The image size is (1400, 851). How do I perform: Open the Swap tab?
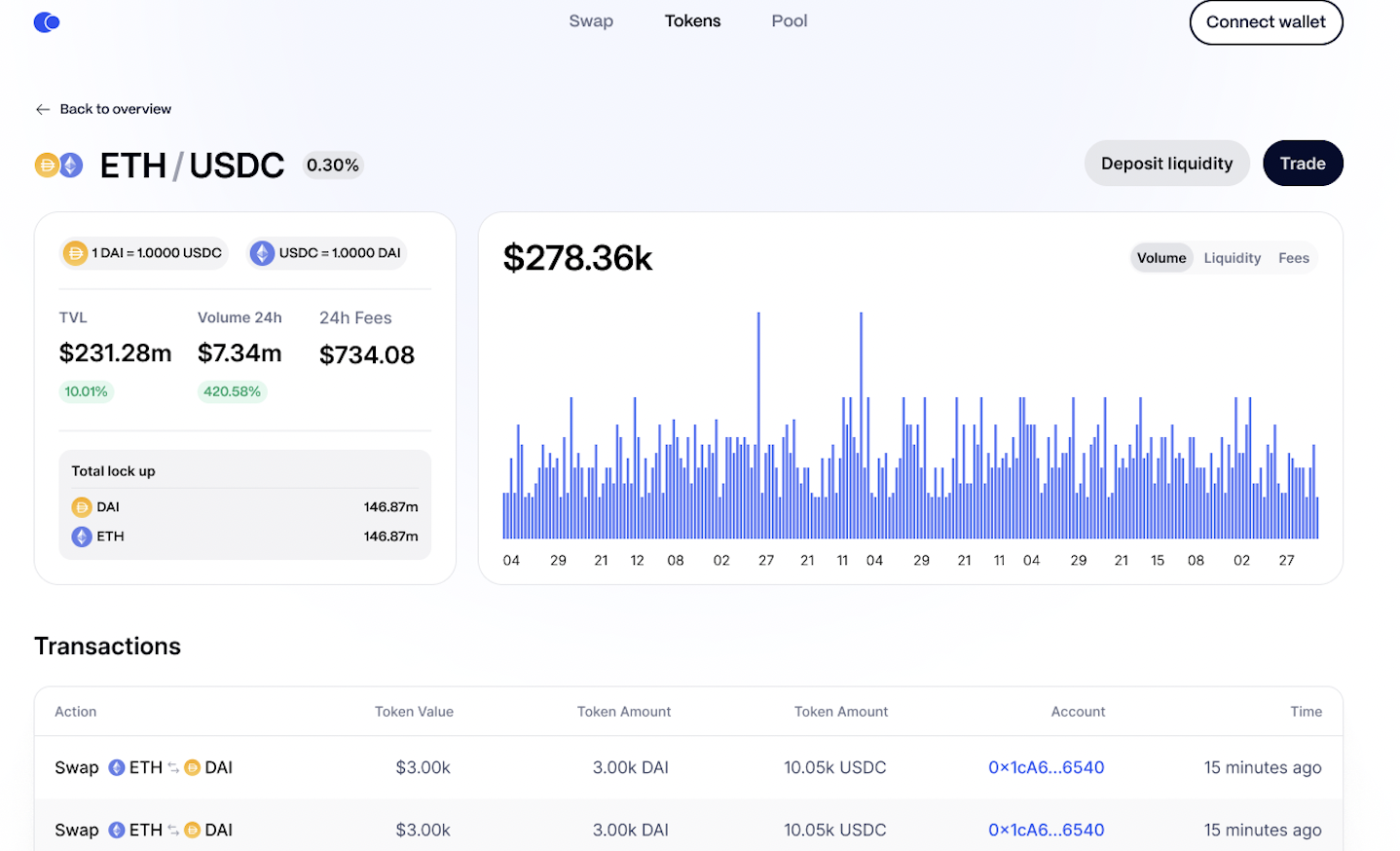[x=591, y=21]
